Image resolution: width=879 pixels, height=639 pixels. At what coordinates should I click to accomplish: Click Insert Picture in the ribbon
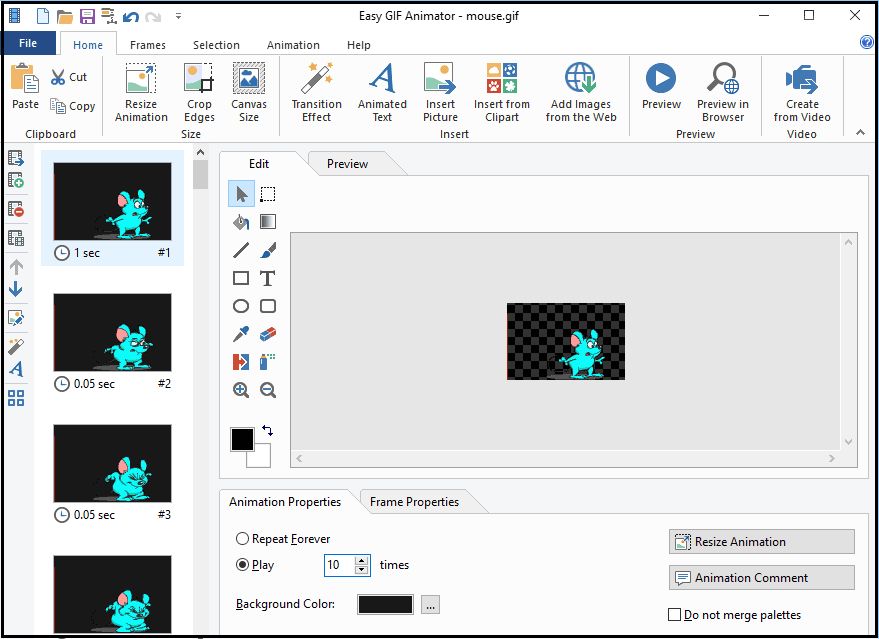tap(440, 78)
